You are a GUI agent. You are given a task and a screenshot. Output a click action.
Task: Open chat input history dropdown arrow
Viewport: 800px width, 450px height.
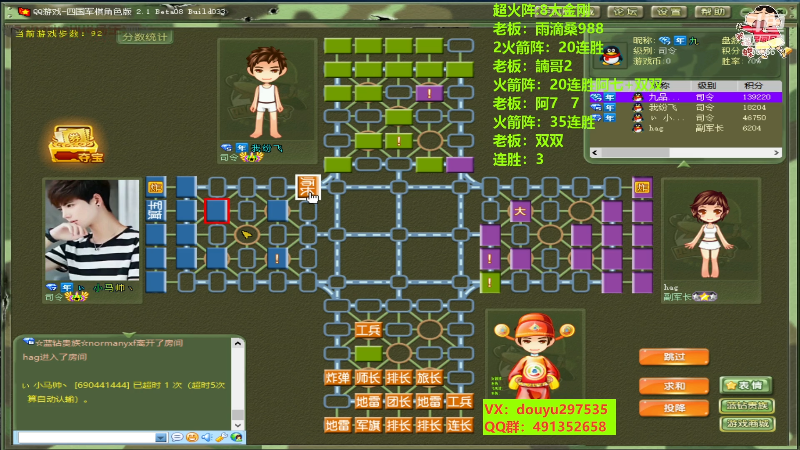point(161,438)
